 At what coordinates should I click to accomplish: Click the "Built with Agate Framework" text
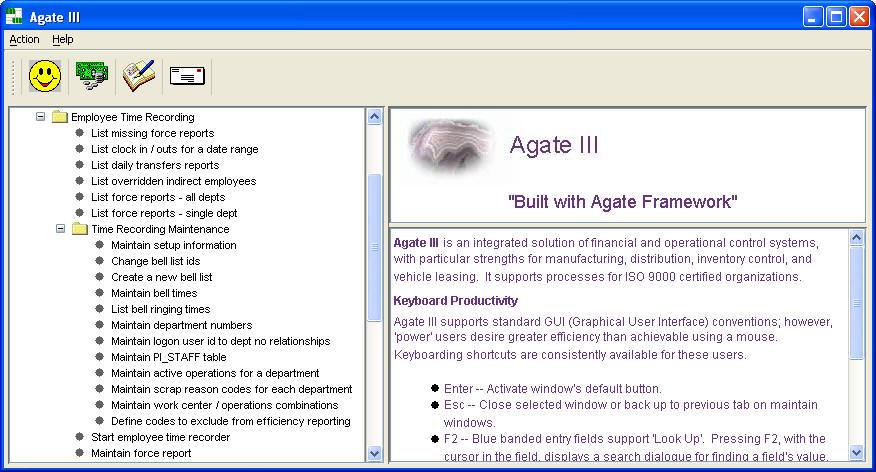(x=622, y=202)
